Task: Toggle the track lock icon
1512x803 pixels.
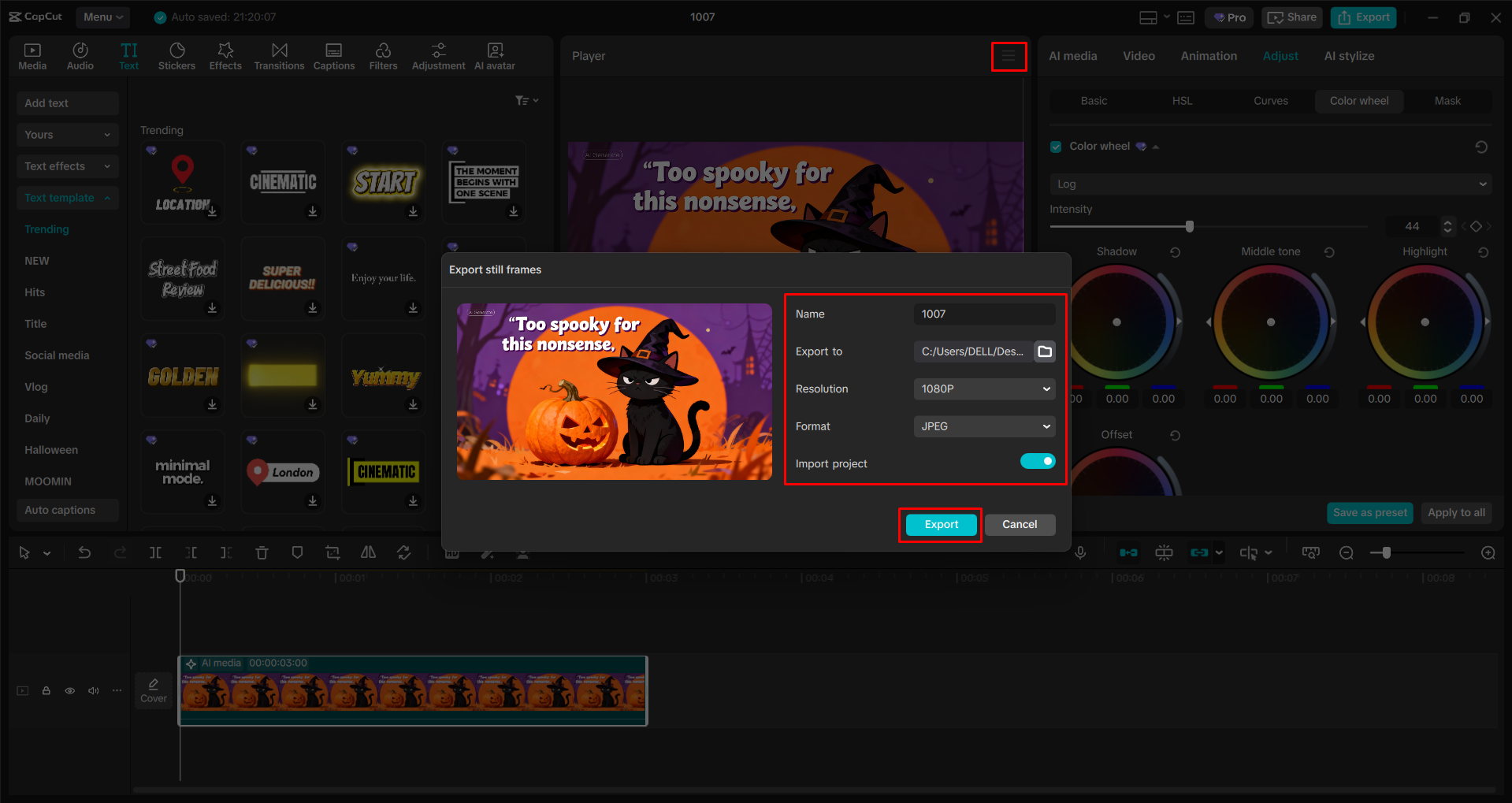Action: tap(46, 691)
